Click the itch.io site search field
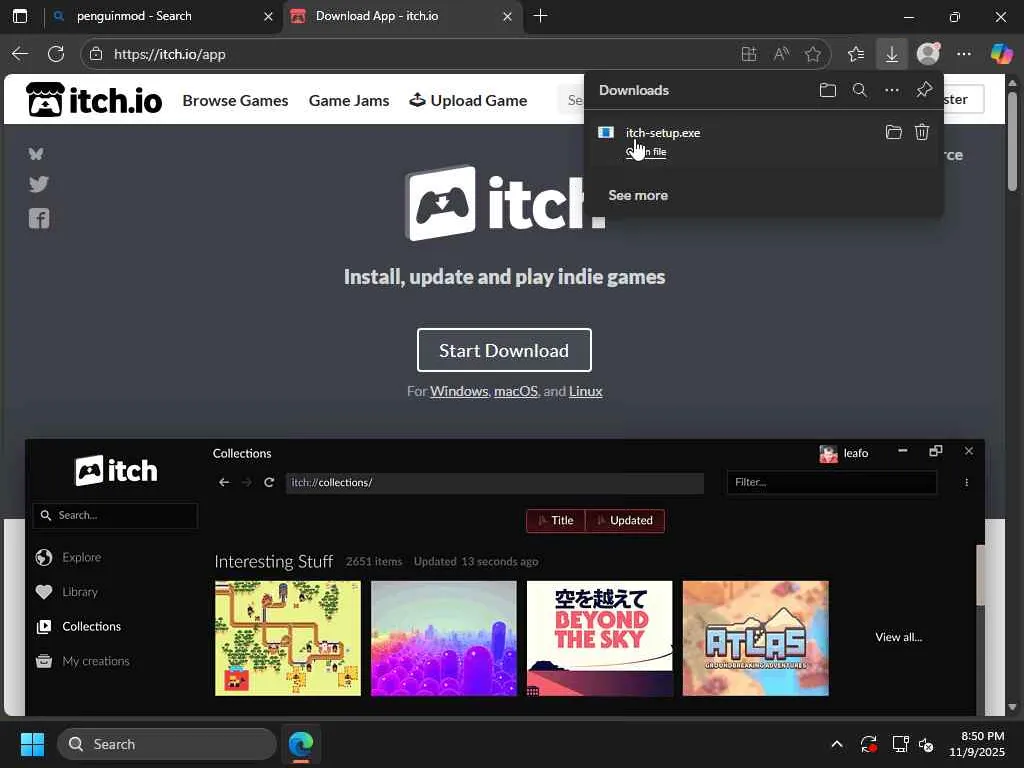1024x768 pixels. click(571, 100)
